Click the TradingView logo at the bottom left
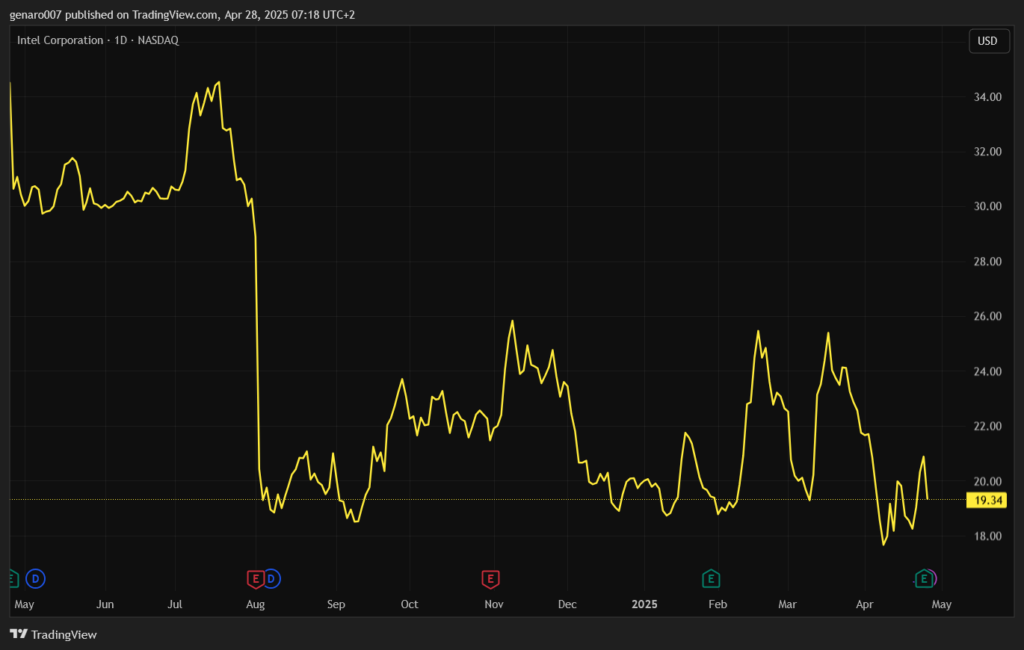 (53, 634)
